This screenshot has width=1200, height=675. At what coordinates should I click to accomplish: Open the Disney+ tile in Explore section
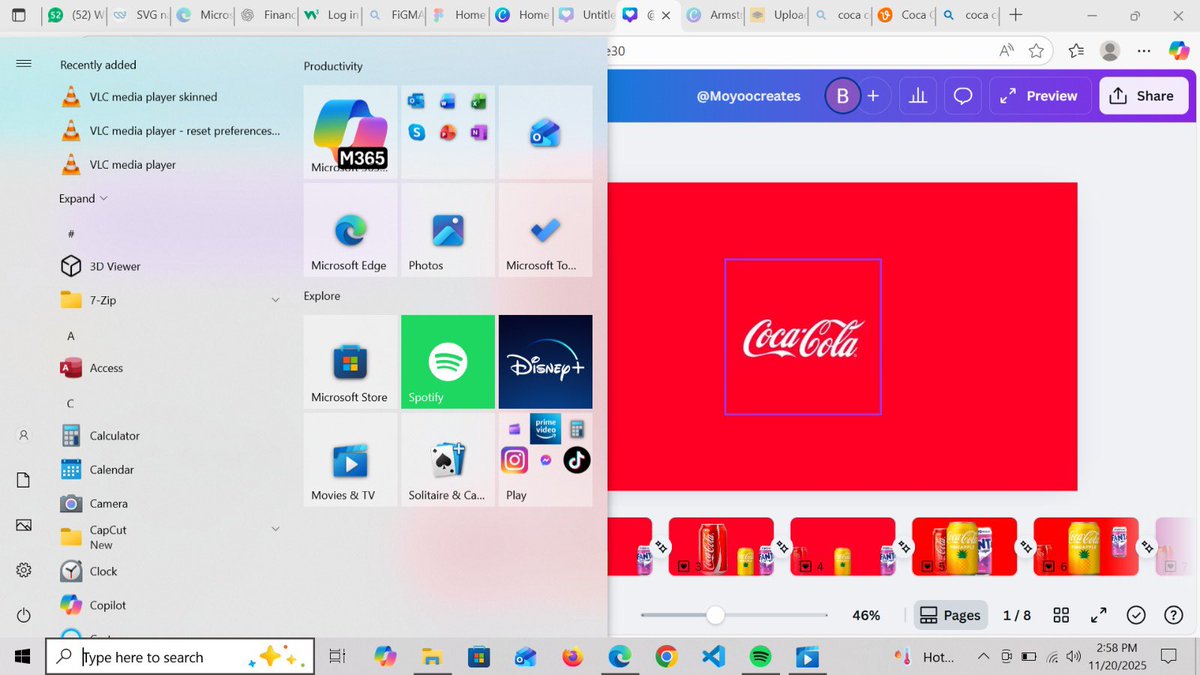(545, 361)
